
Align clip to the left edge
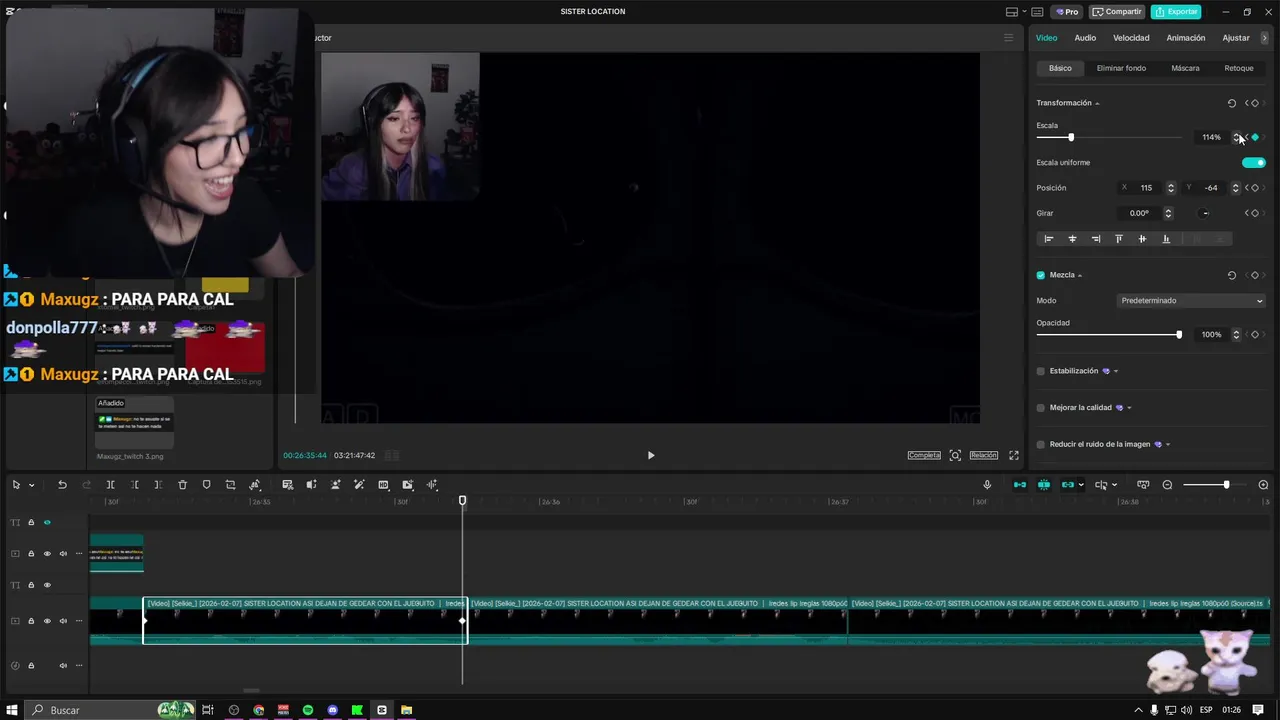[x=1049, y=239]
